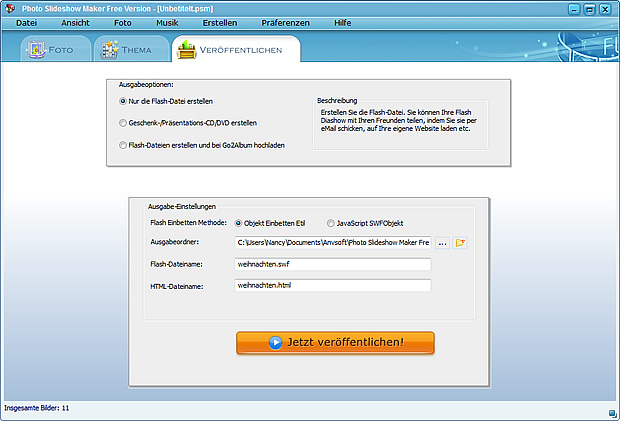Click the Veröffentlichen basket icon
This screenshot has width=620, height=421.
pos(187,49)
